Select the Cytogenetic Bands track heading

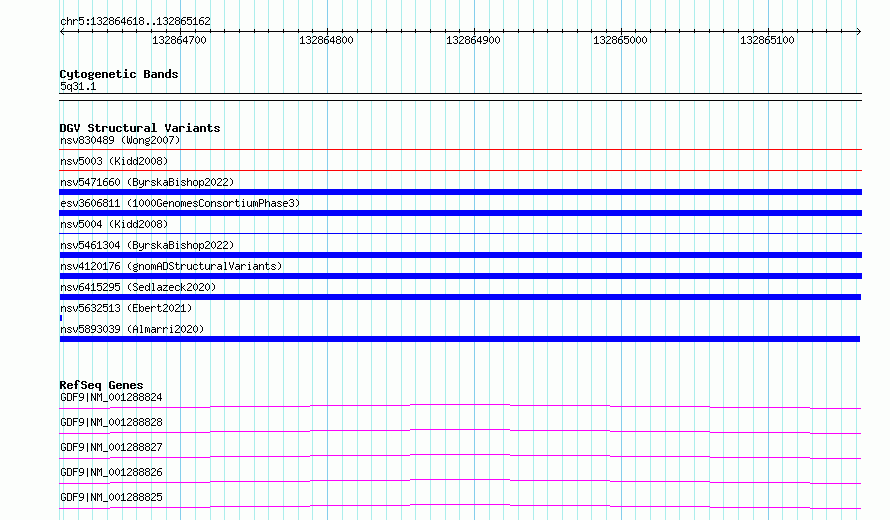pyautogui.click(x=119, y=74)
